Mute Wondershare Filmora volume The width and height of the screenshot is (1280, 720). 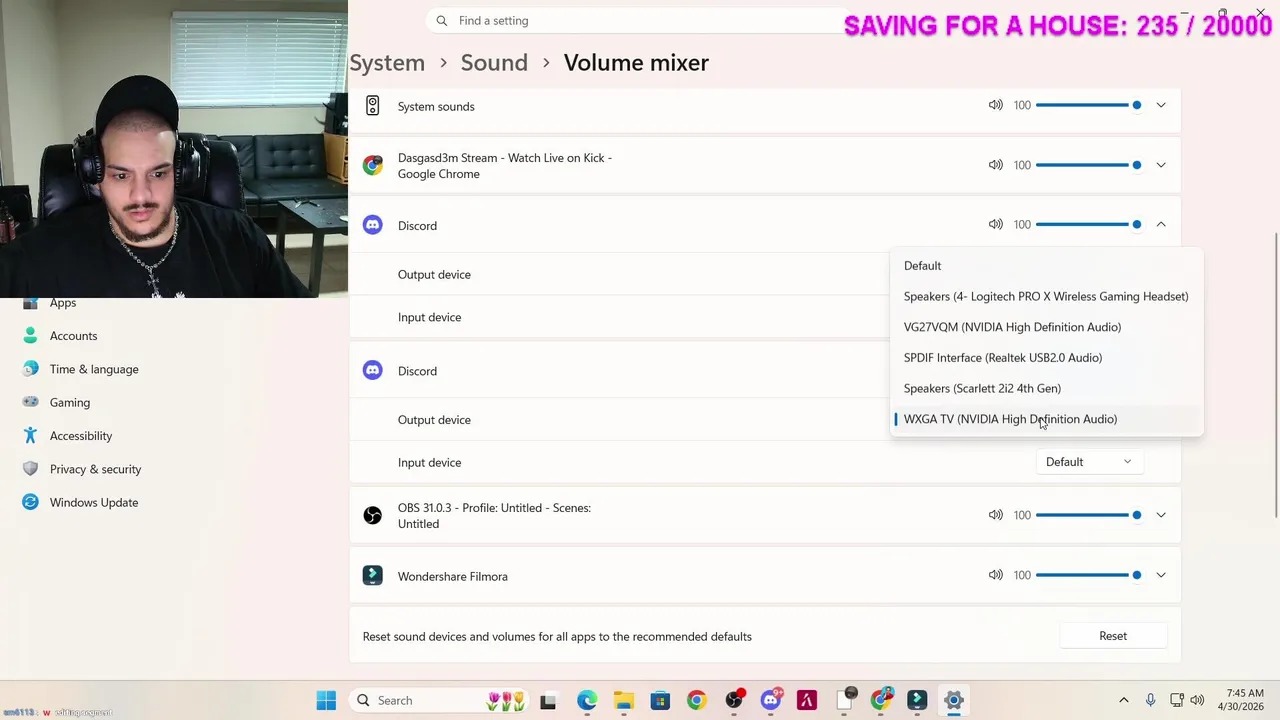pyautogui.click(x=995, y=575)
